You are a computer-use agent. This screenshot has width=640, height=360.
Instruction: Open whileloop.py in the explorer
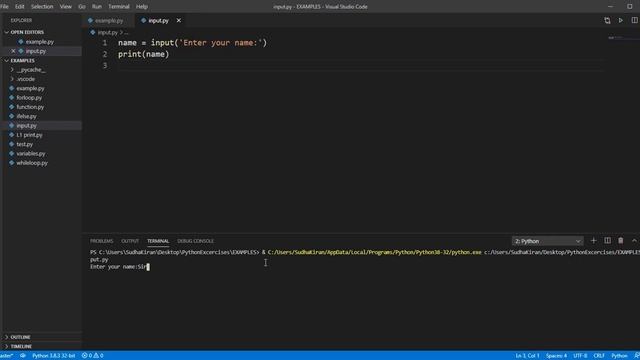click(x=32, y=163)
